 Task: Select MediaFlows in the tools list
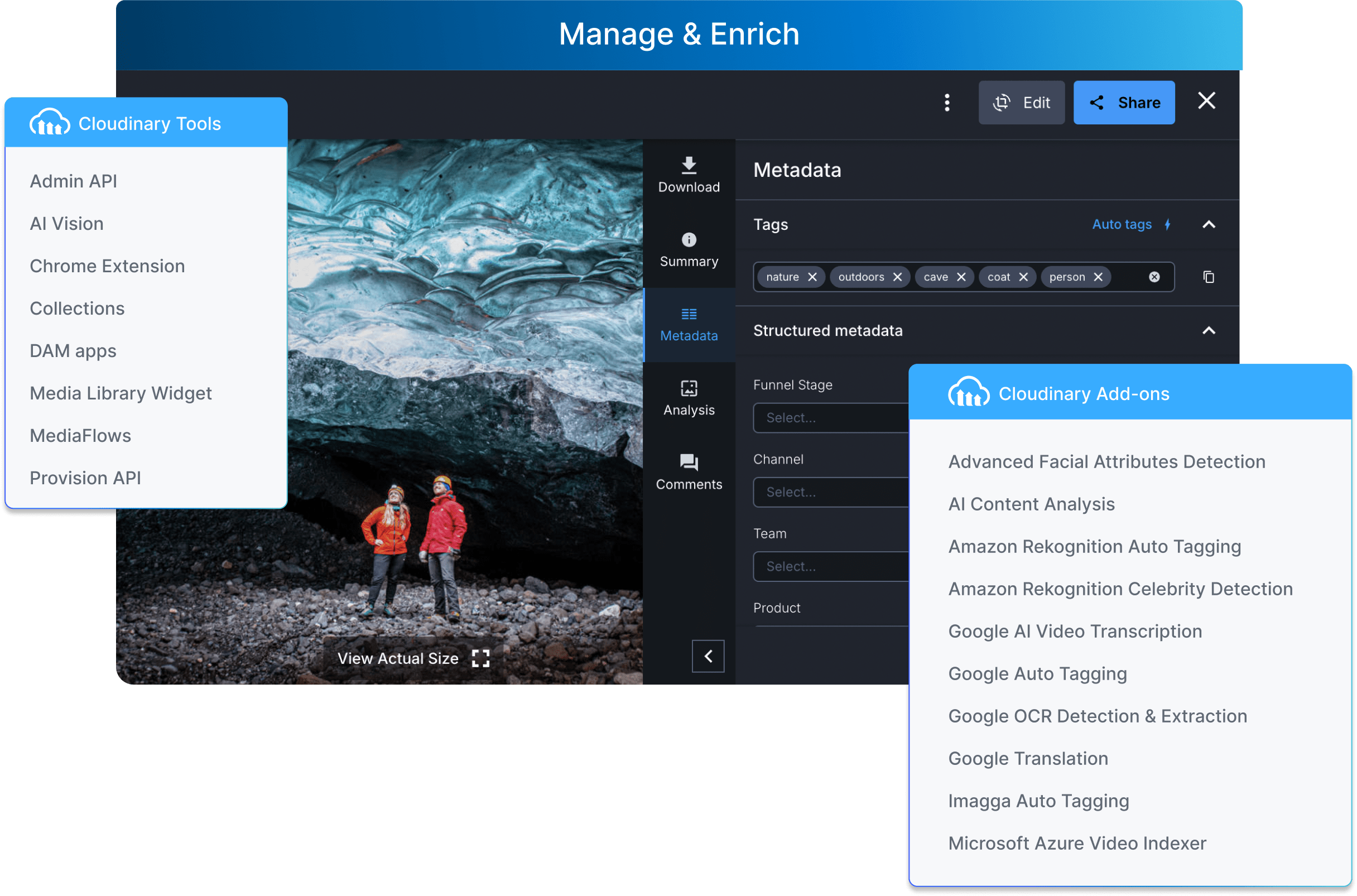[80, 435]
